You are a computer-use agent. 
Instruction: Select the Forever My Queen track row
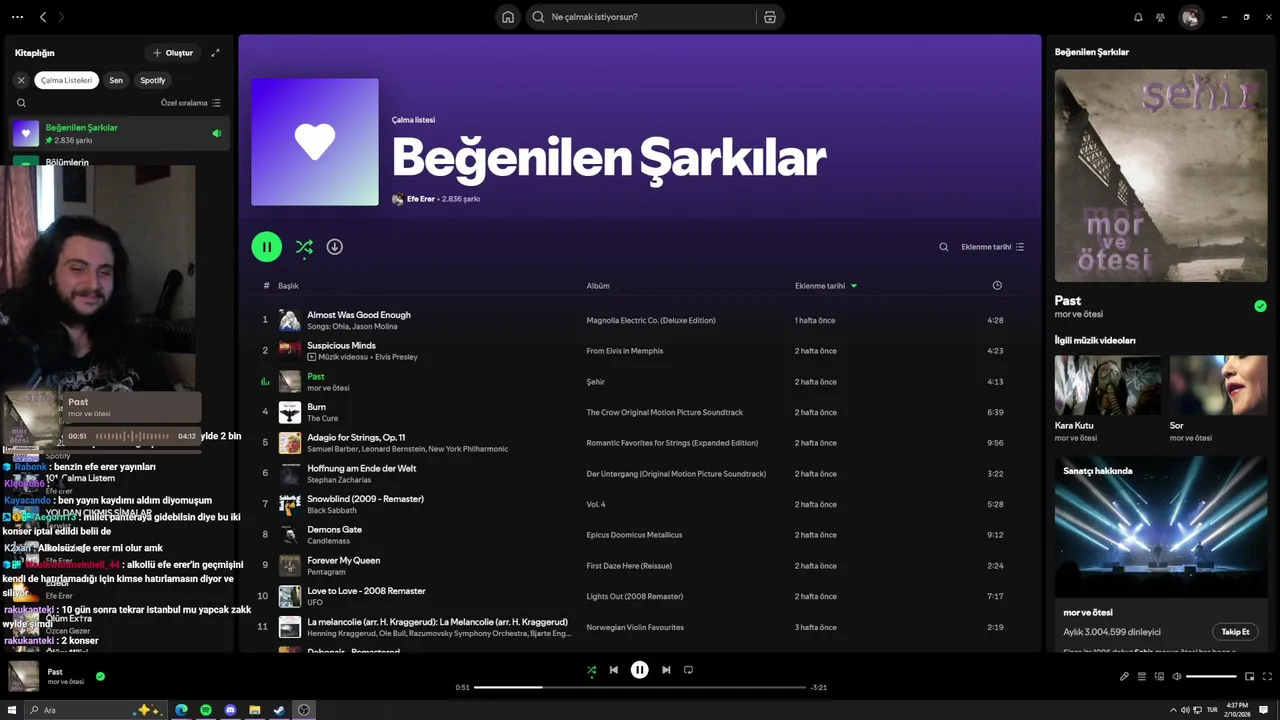[640, 565]
